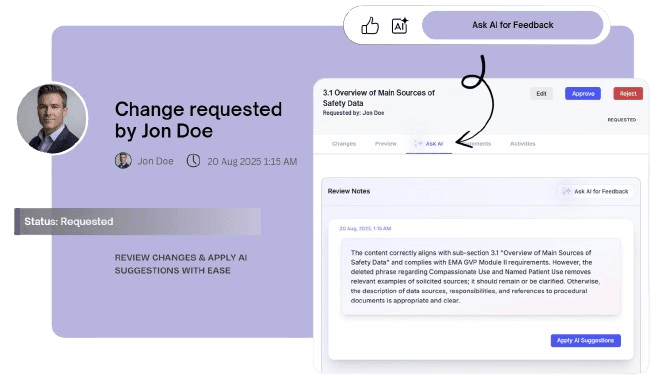Click the Edit button
The image size is (662, 377).
tap(541, 94)
